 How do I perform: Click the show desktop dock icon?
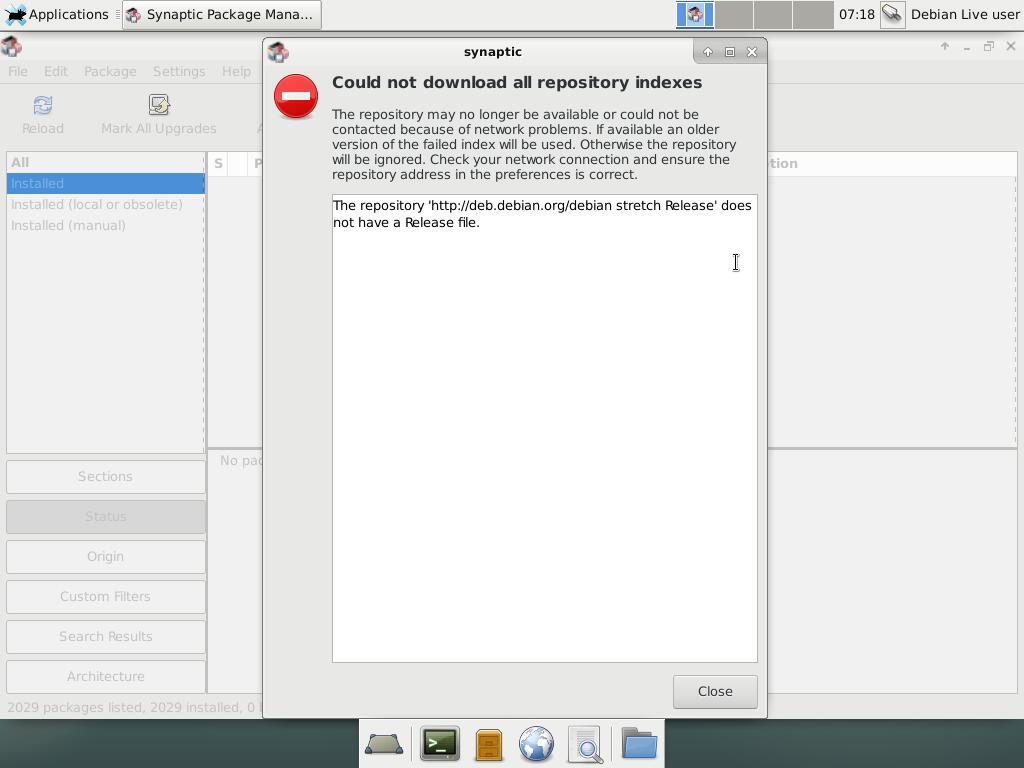(x=384, y=744)
